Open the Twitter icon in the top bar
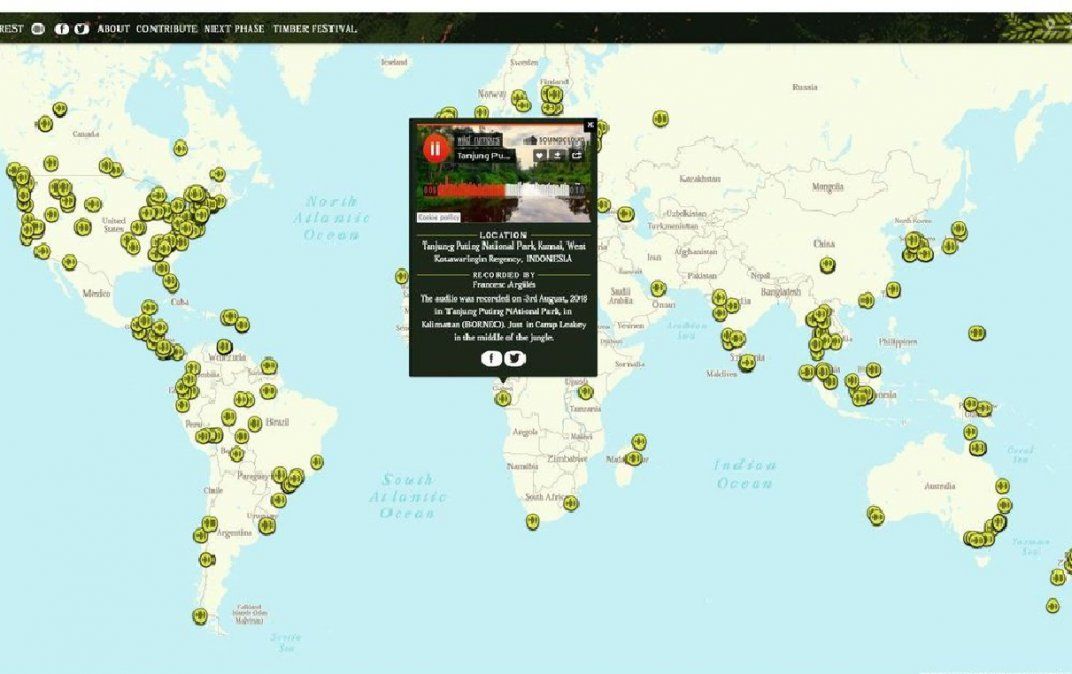The image size is (1072, 674). tap(81, 28)
